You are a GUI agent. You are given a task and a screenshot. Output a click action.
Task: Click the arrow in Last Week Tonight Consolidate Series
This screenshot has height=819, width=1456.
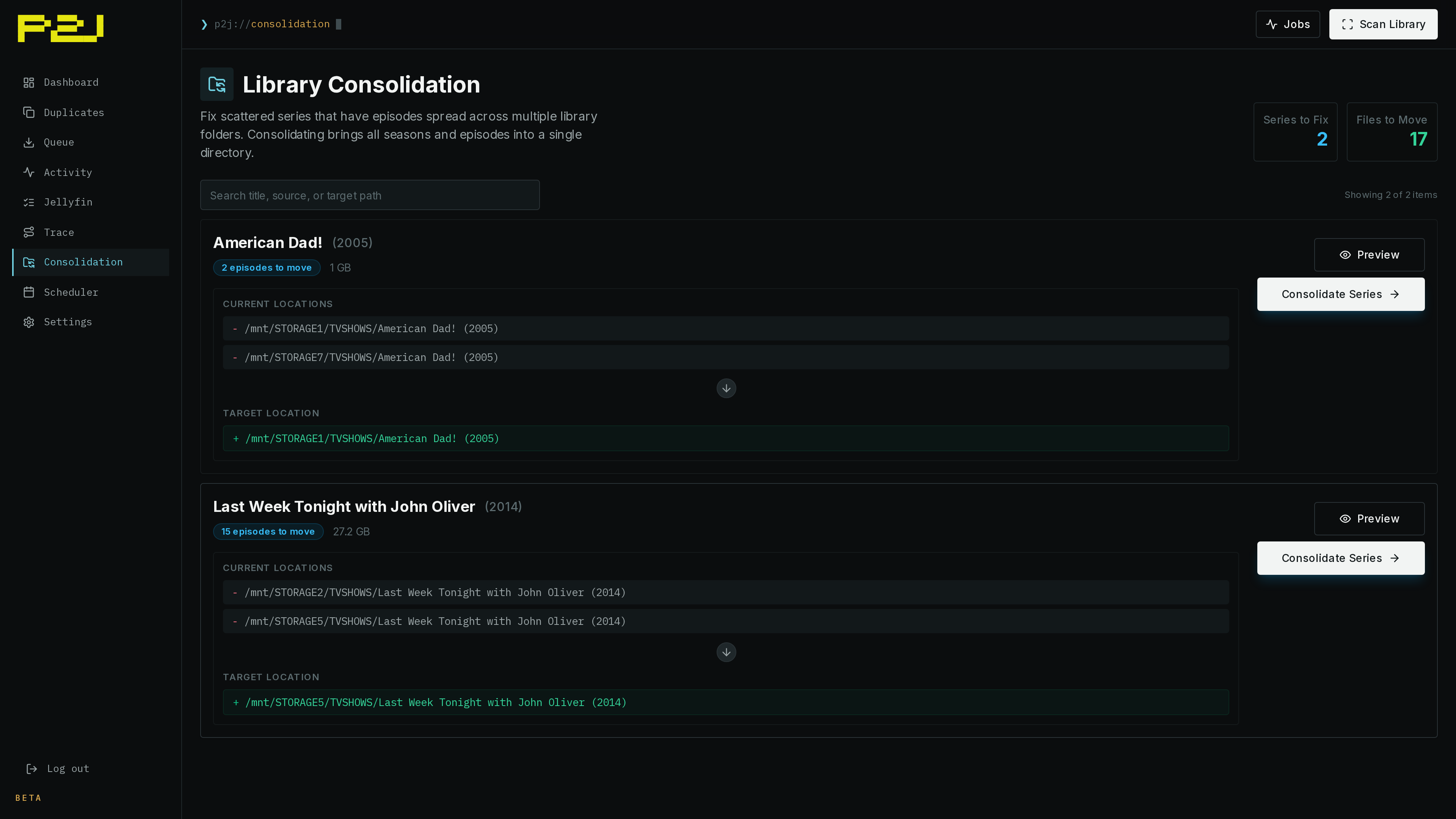(x=1395, y=559)
